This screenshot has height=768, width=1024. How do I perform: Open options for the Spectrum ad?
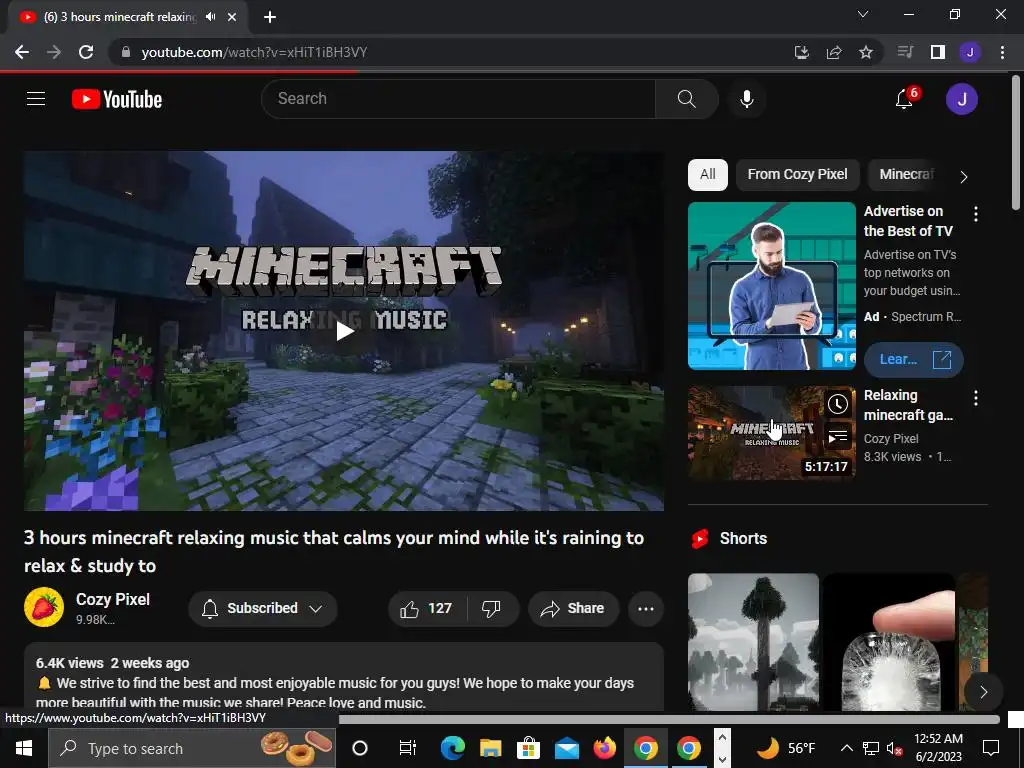[x=976, y=214]
